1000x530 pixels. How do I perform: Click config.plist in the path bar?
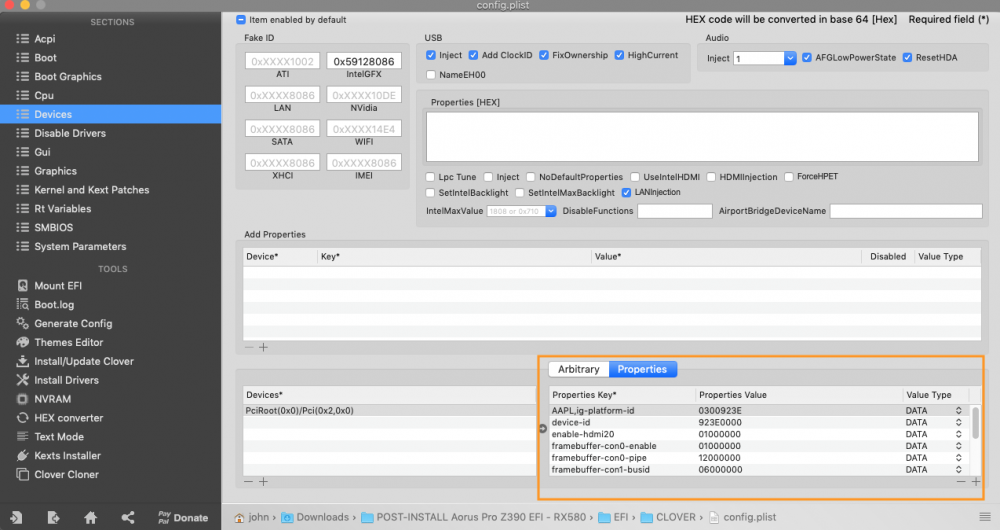742,517
